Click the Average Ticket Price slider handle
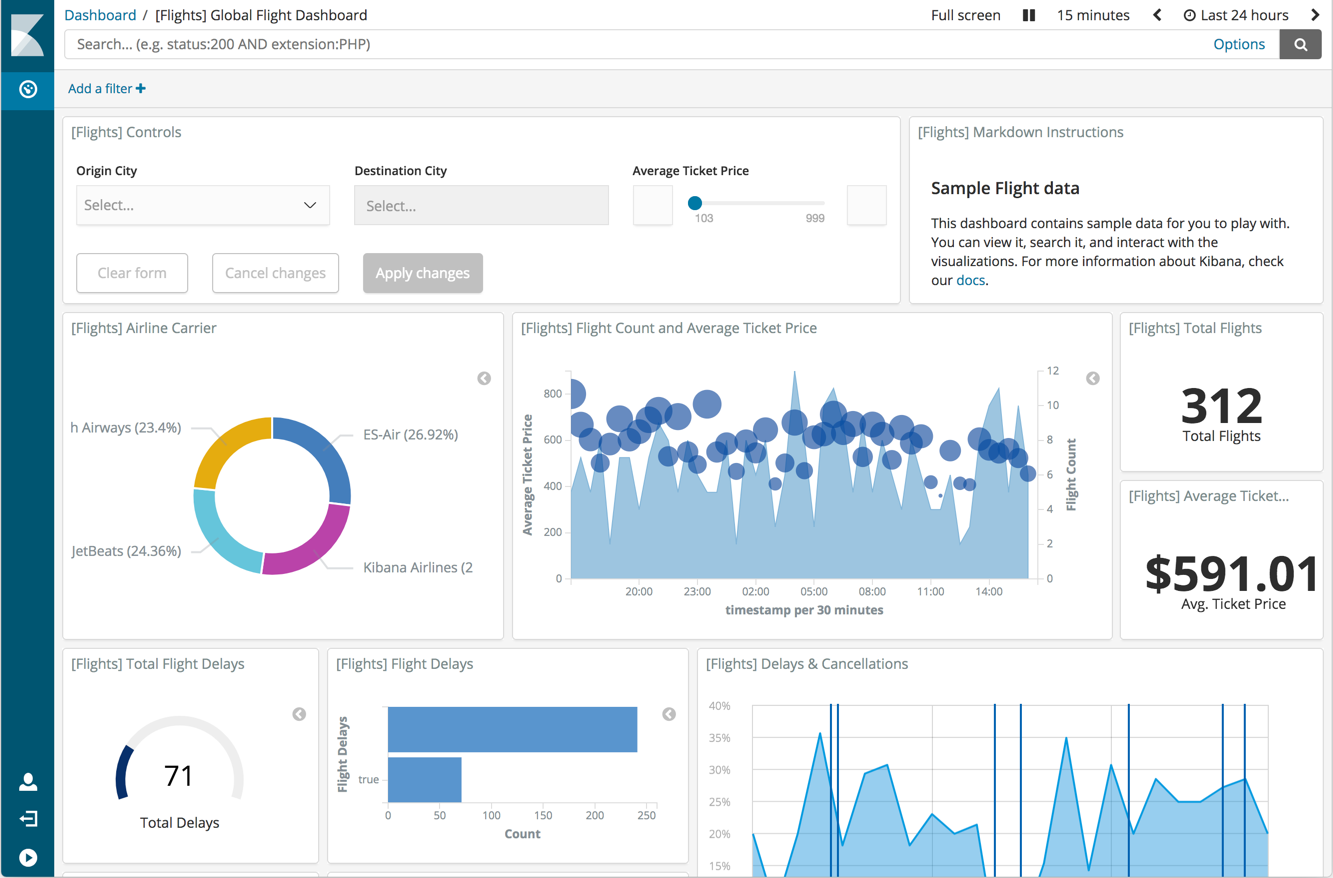Image resolution: width=1333 pixels, height=878 pixels. click(695, 203)
